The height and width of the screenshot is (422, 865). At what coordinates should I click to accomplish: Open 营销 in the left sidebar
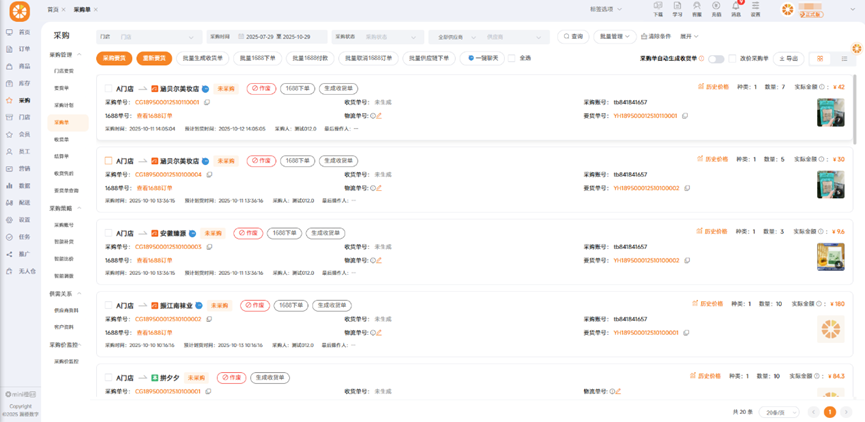tap(17, 168)
